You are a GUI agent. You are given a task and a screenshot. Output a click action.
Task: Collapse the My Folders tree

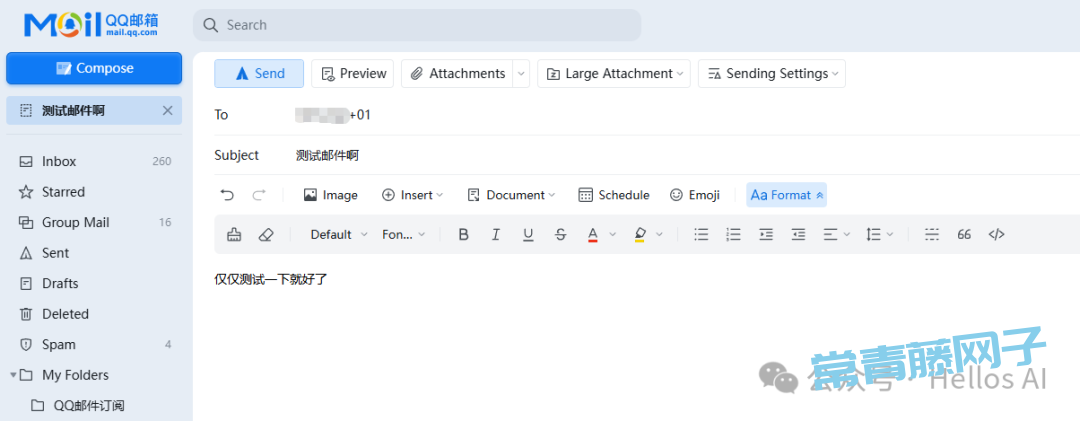pos(14,375)
